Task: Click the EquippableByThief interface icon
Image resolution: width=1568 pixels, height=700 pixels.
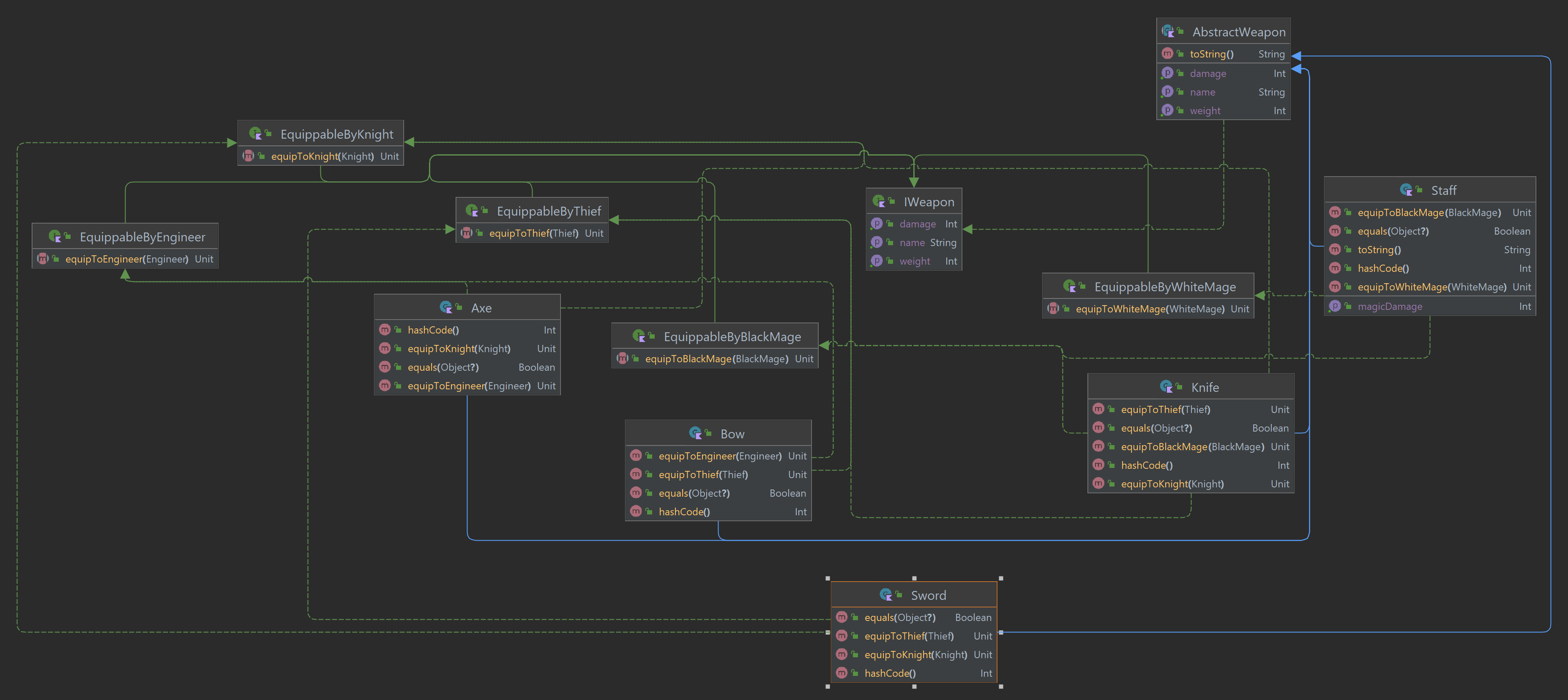Action: [473, 211]
